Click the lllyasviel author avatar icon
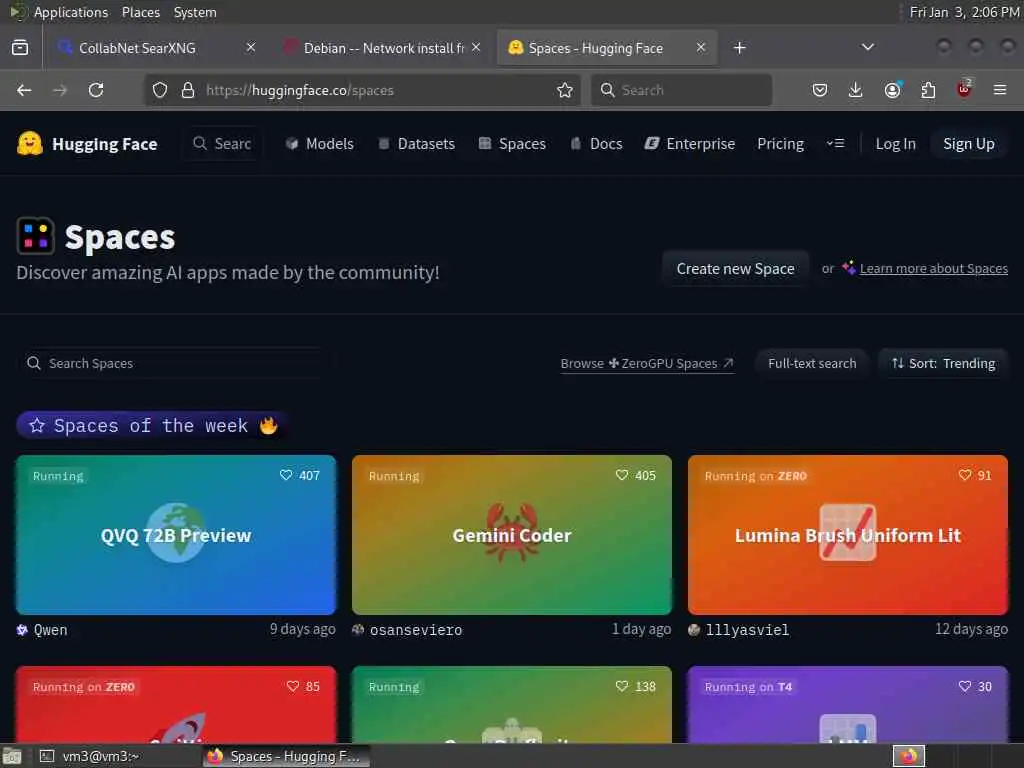Screen dimensions: 1024x768 coord(694,630)
